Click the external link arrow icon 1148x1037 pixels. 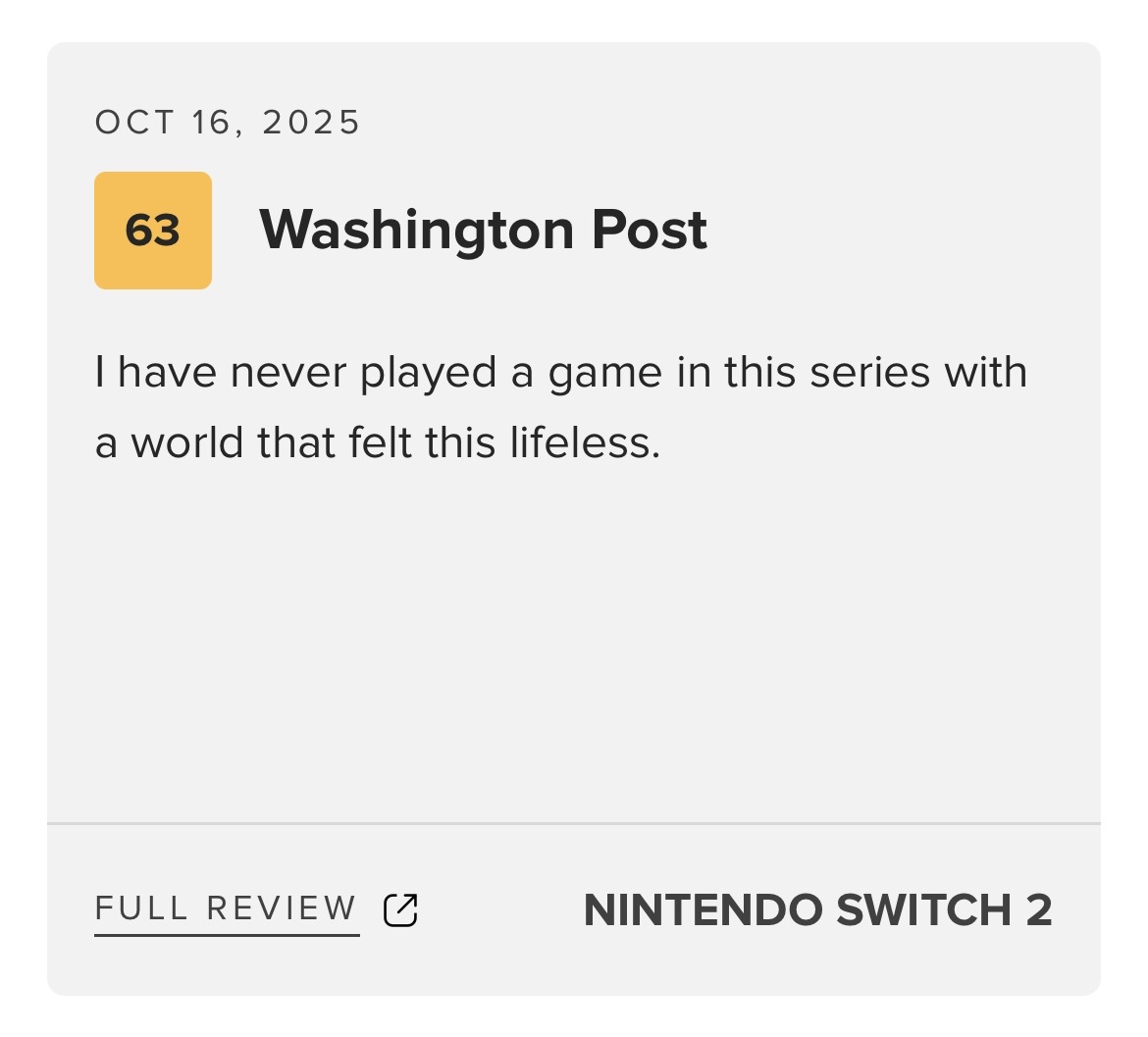coord(400,909)
